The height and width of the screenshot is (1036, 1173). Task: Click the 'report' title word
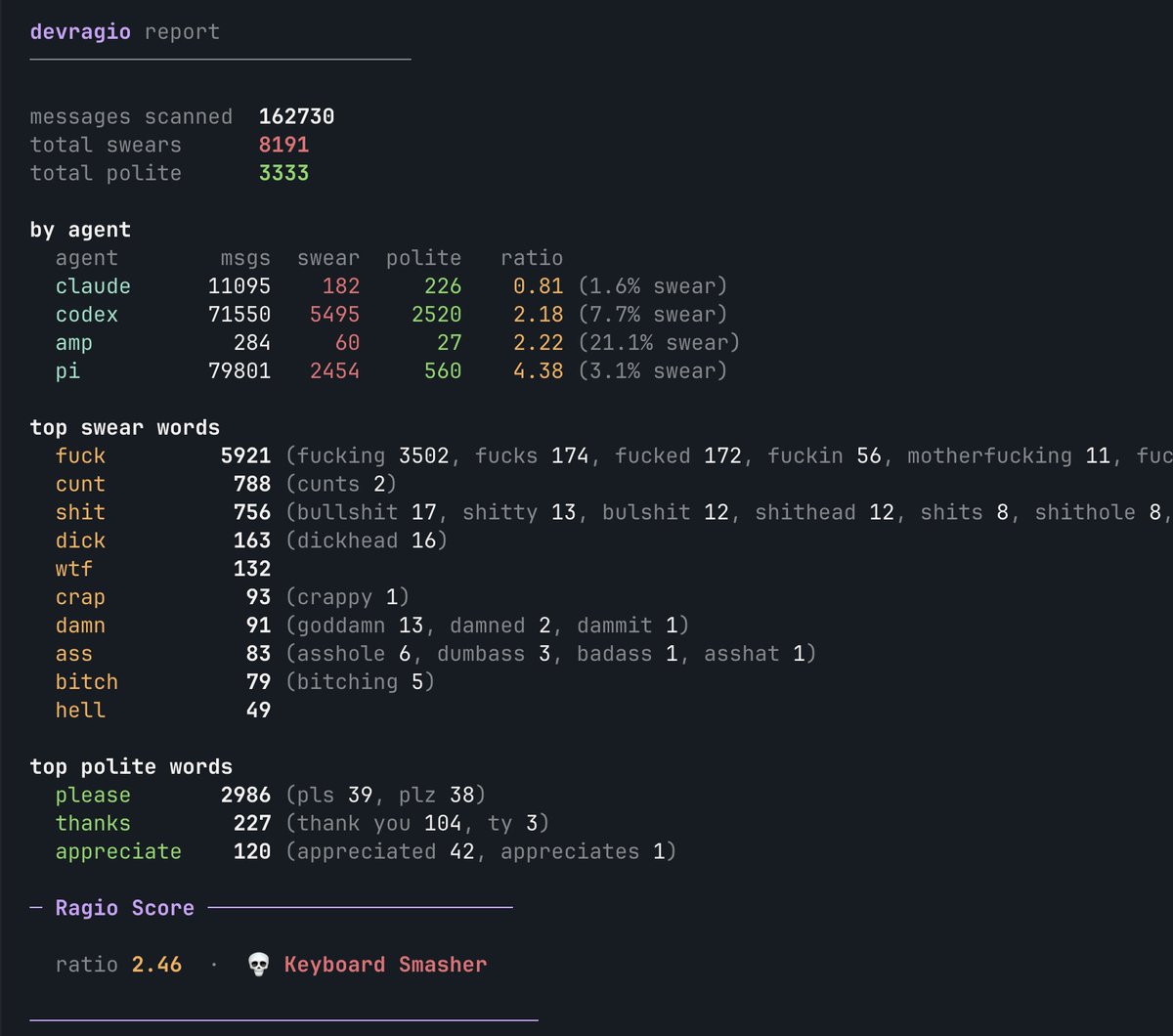click(182, 31)
